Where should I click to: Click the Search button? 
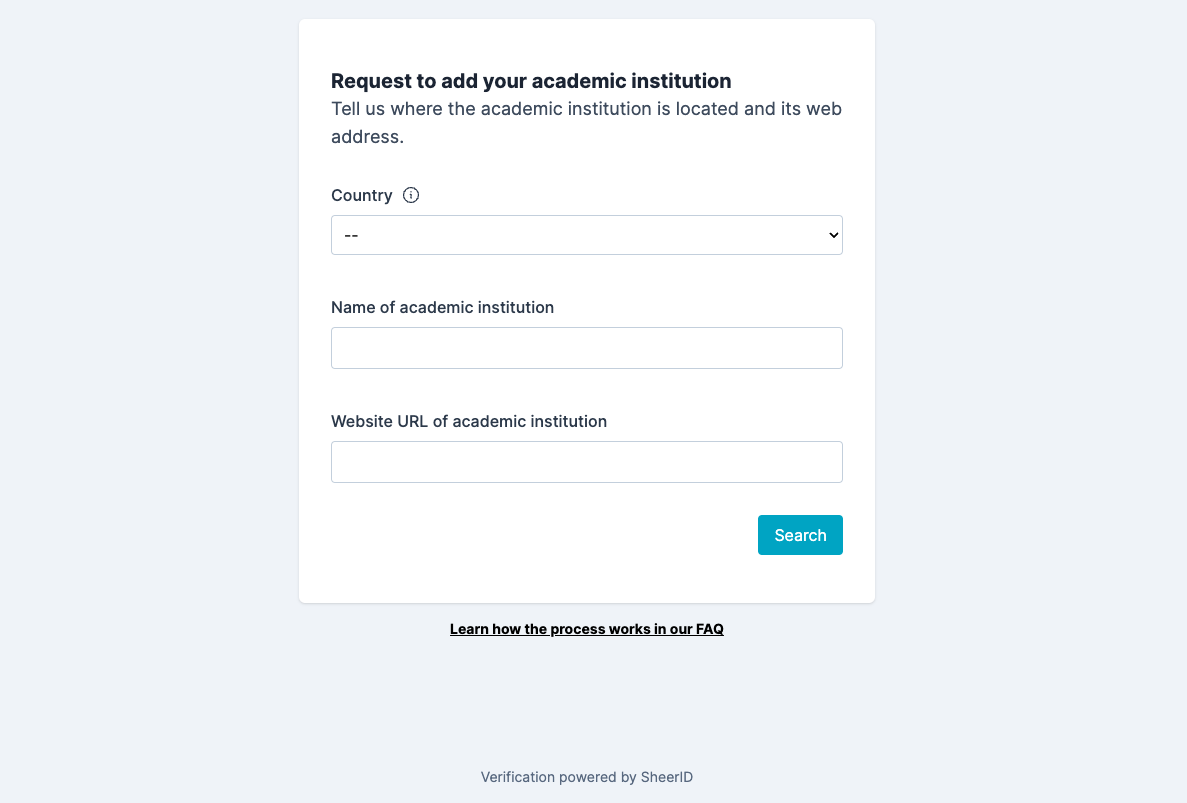point(800,535)
